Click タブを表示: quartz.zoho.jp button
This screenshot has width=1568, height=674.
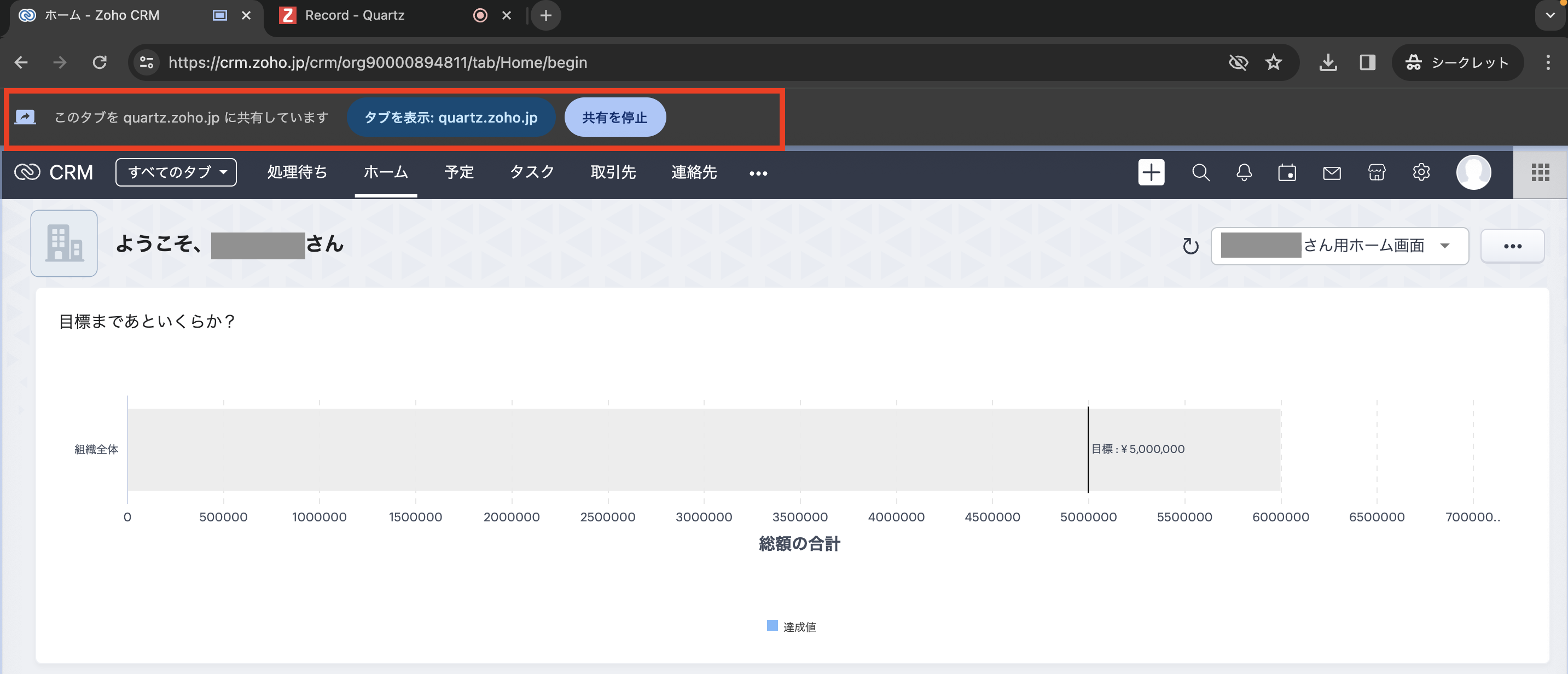[x=450, y=118]
